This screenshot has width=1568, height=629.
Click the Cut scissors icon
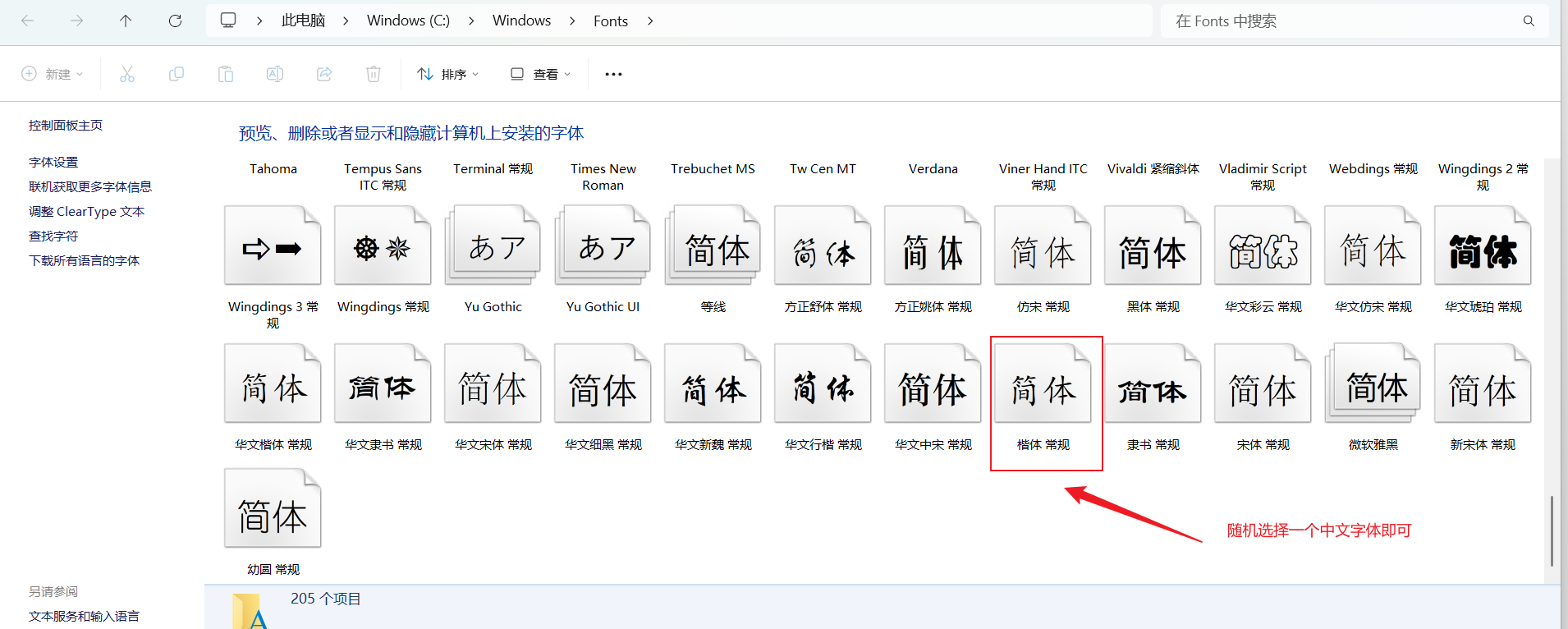click(127, 74)
